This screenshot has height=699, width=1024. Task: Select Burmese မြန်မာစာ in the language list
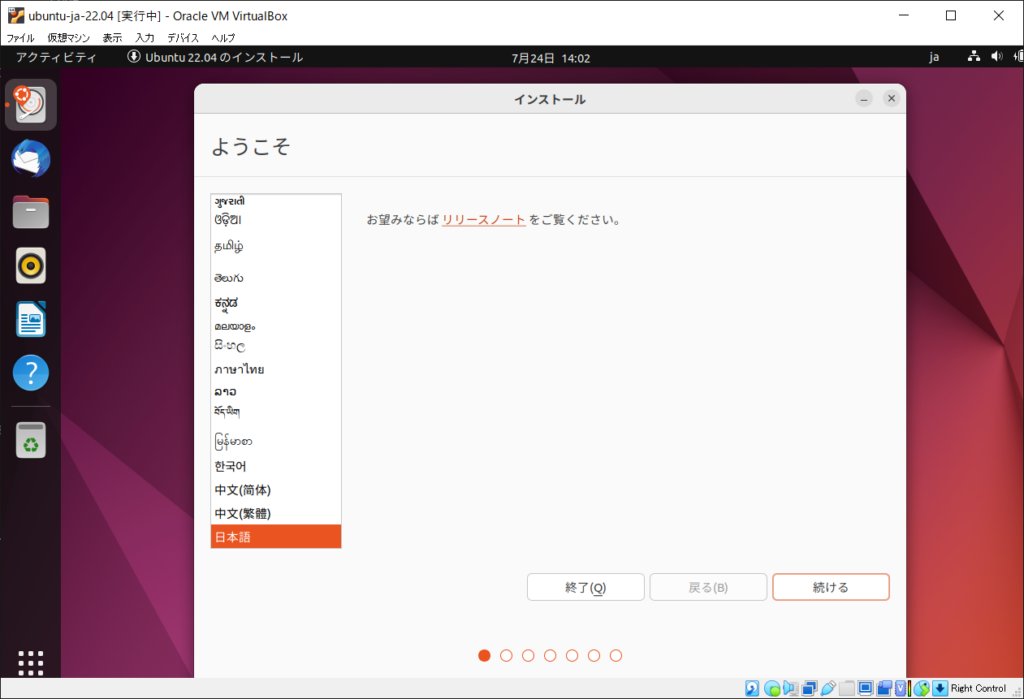point(276,441)
